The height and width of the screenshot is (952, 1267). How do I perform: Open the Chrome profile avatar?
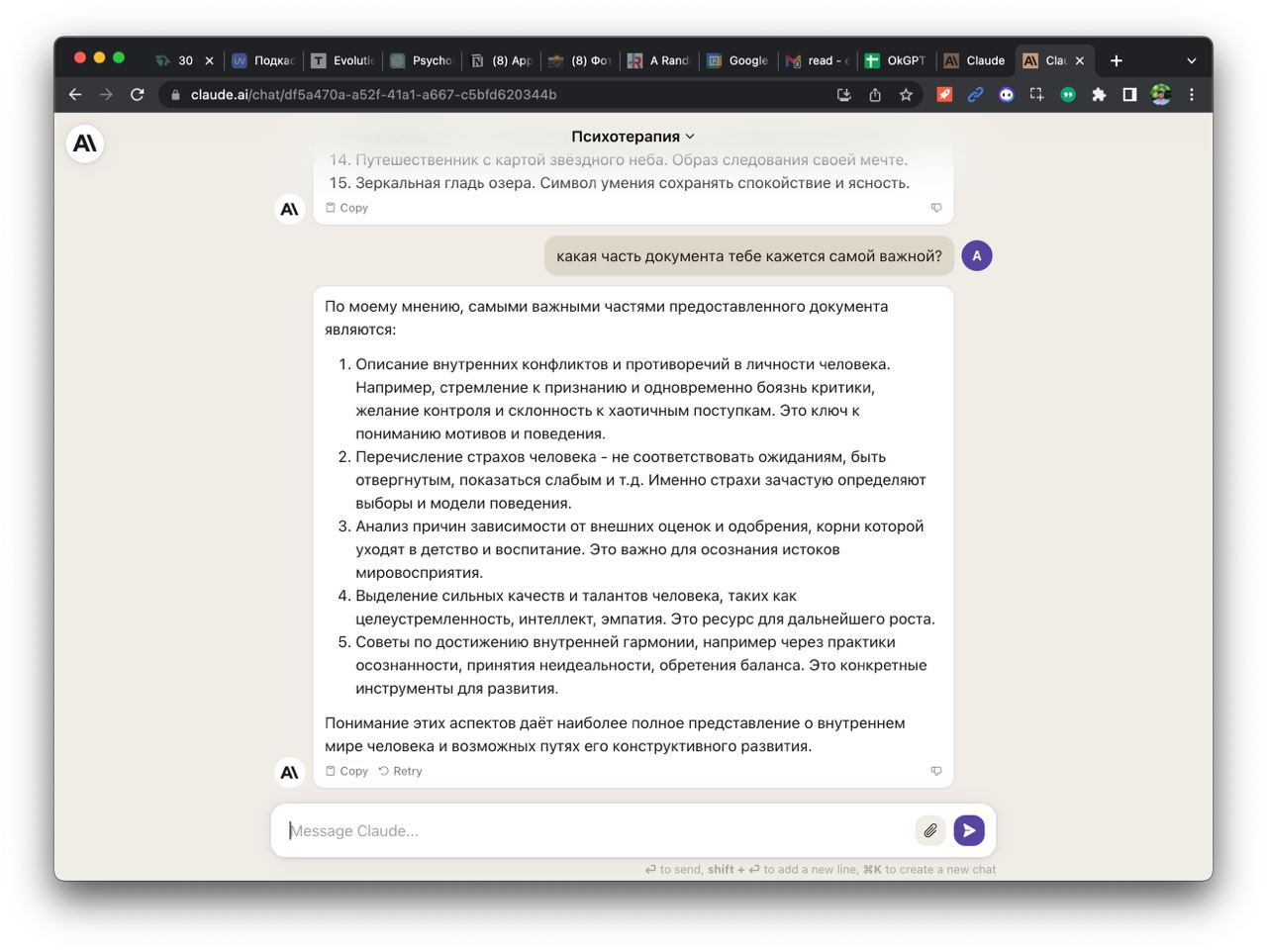click(1161, 95)
